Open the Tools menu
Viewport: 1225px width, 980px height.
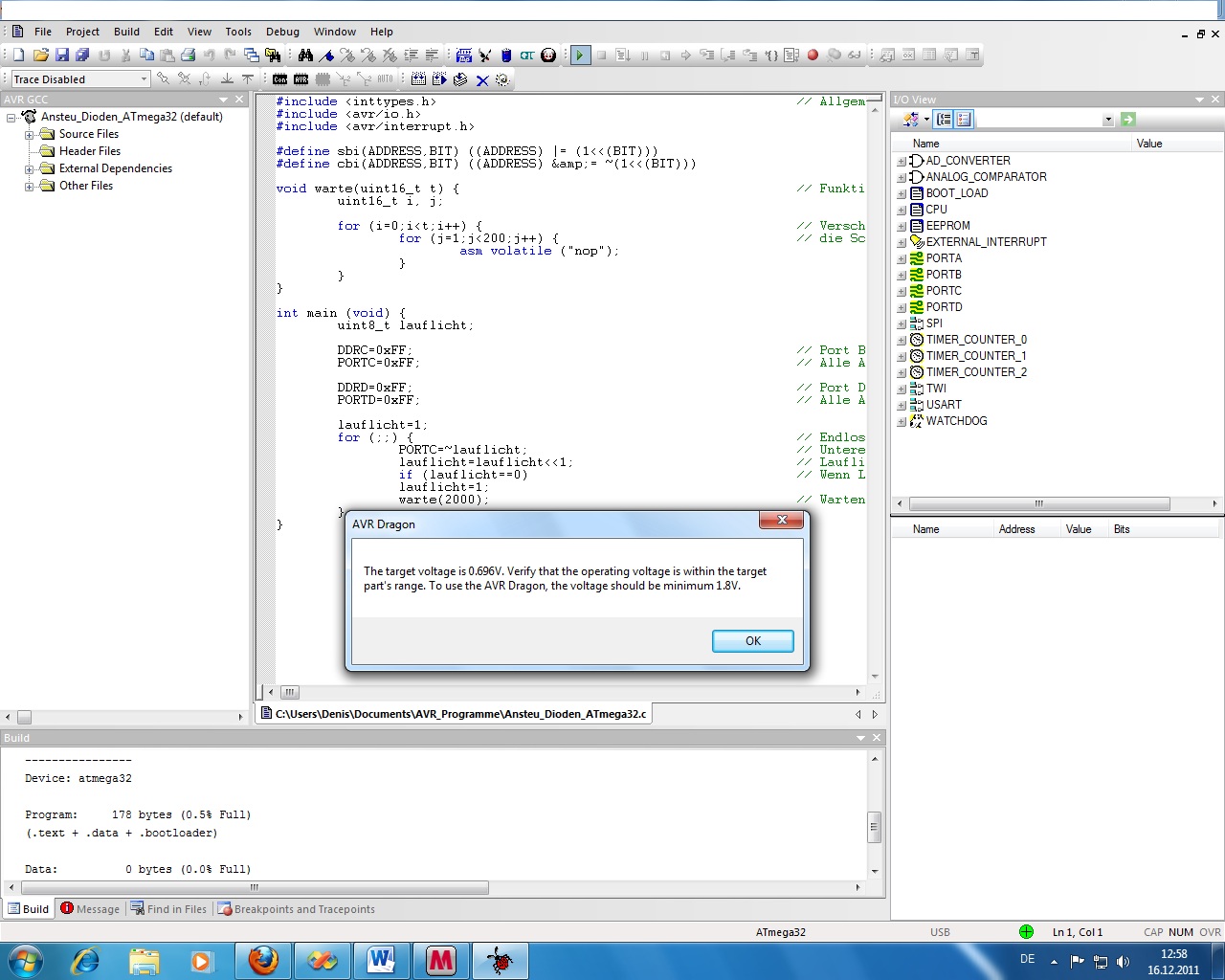click(x=238, y=32)
